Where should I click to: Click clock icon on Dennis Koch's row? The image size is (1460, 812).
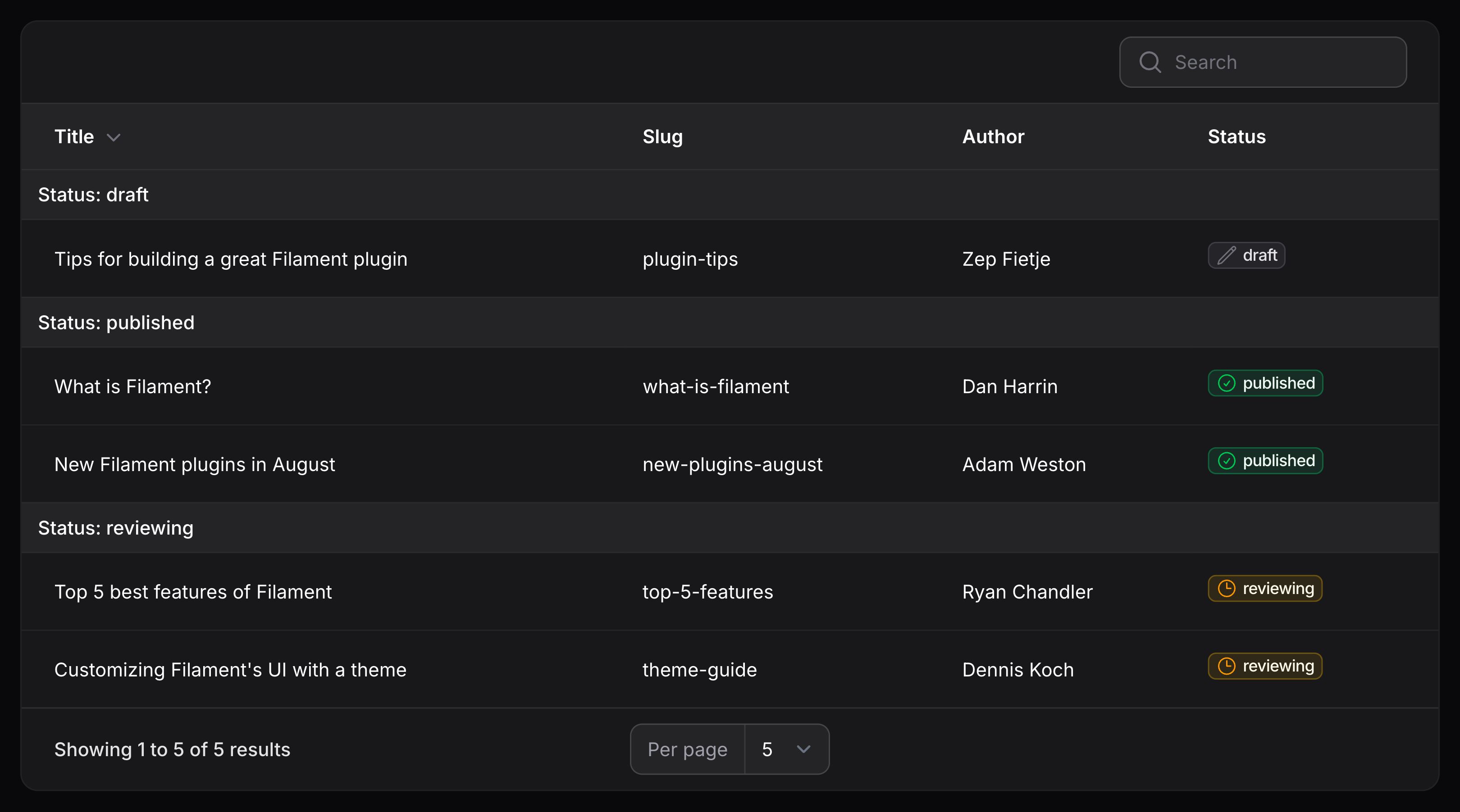1227,667
